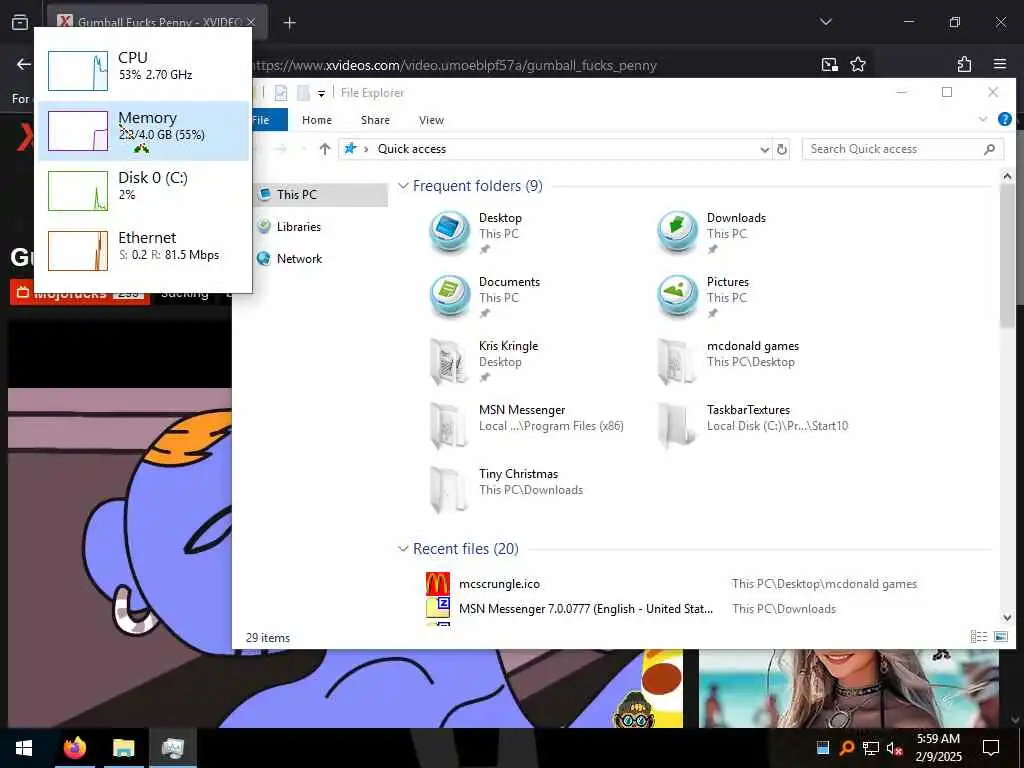1024x768 pixels.
Task: Click the muted volume tray icon
Action: [894, 748]
